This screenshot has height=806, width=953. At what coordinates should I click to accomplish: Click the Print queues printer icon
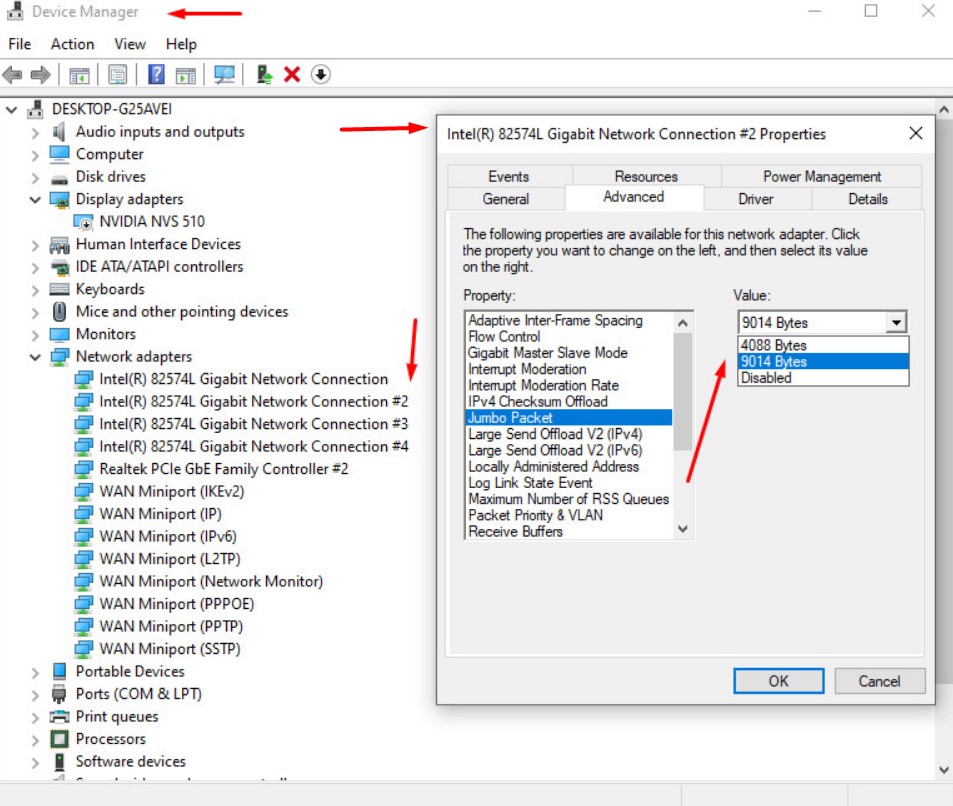click(59, 717)
